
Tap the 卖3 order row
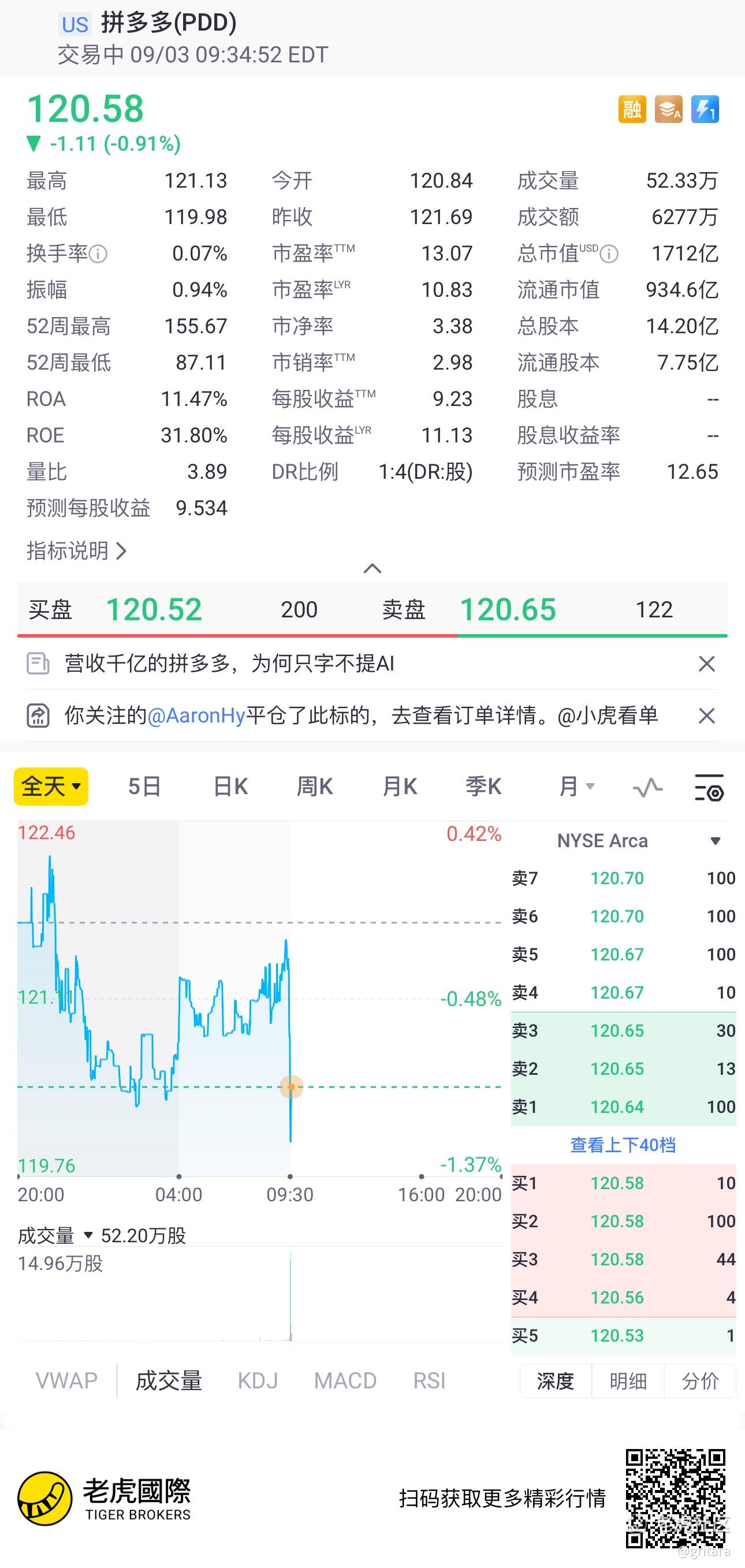(x=623, y=1030)
